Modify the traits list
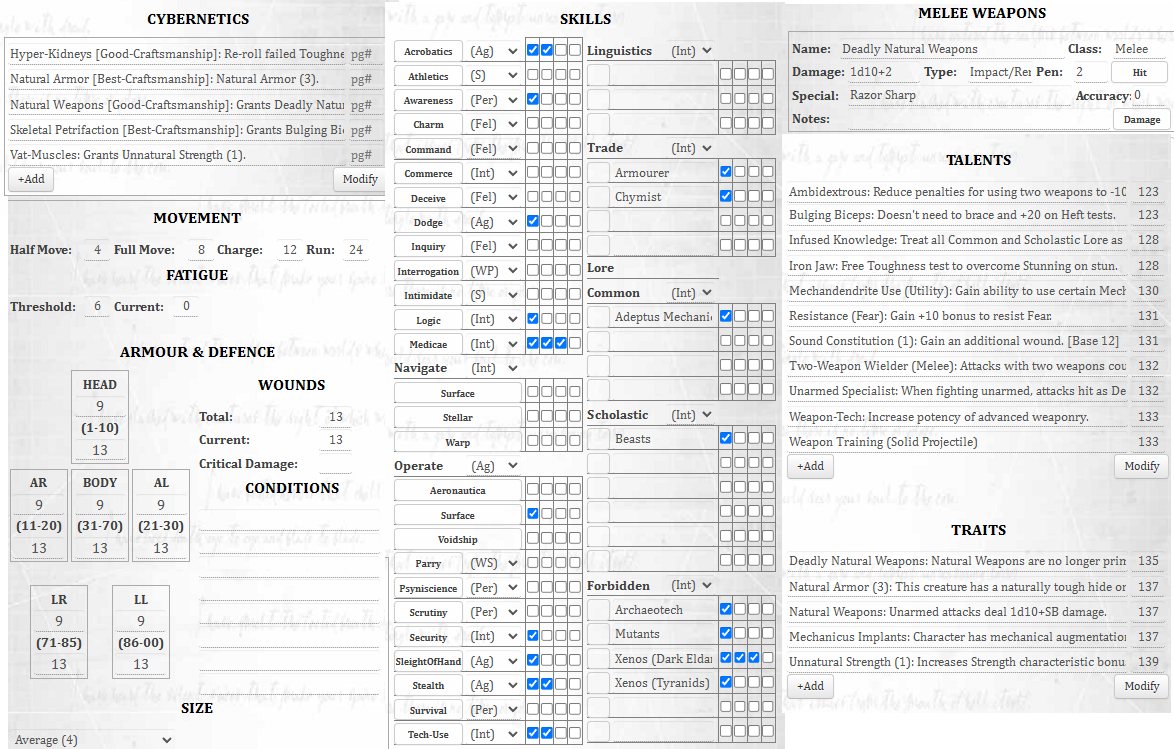1174x749 pixels. (x=1141, y=686)
